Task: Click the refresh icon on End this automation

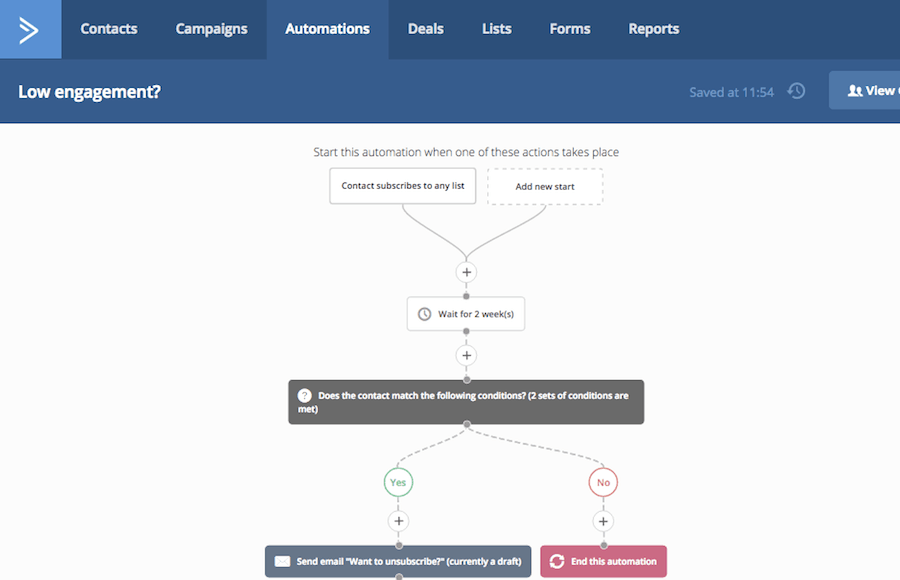Action: 557,562
